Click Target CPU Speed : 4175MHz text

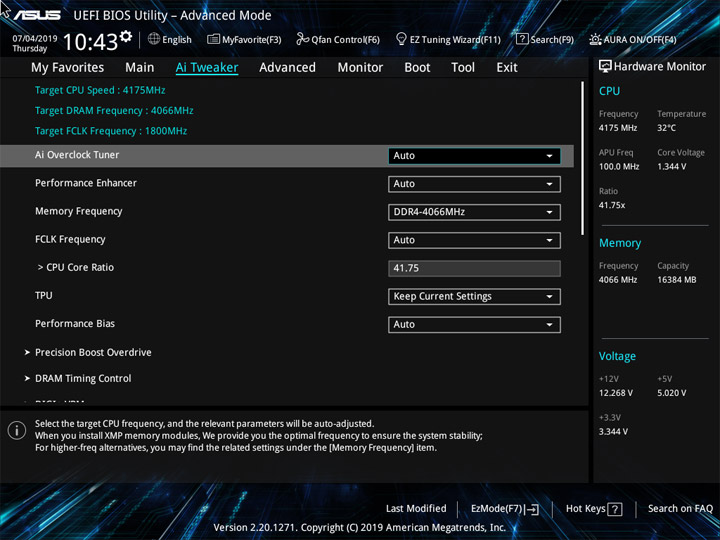click(x=100, y=90)
